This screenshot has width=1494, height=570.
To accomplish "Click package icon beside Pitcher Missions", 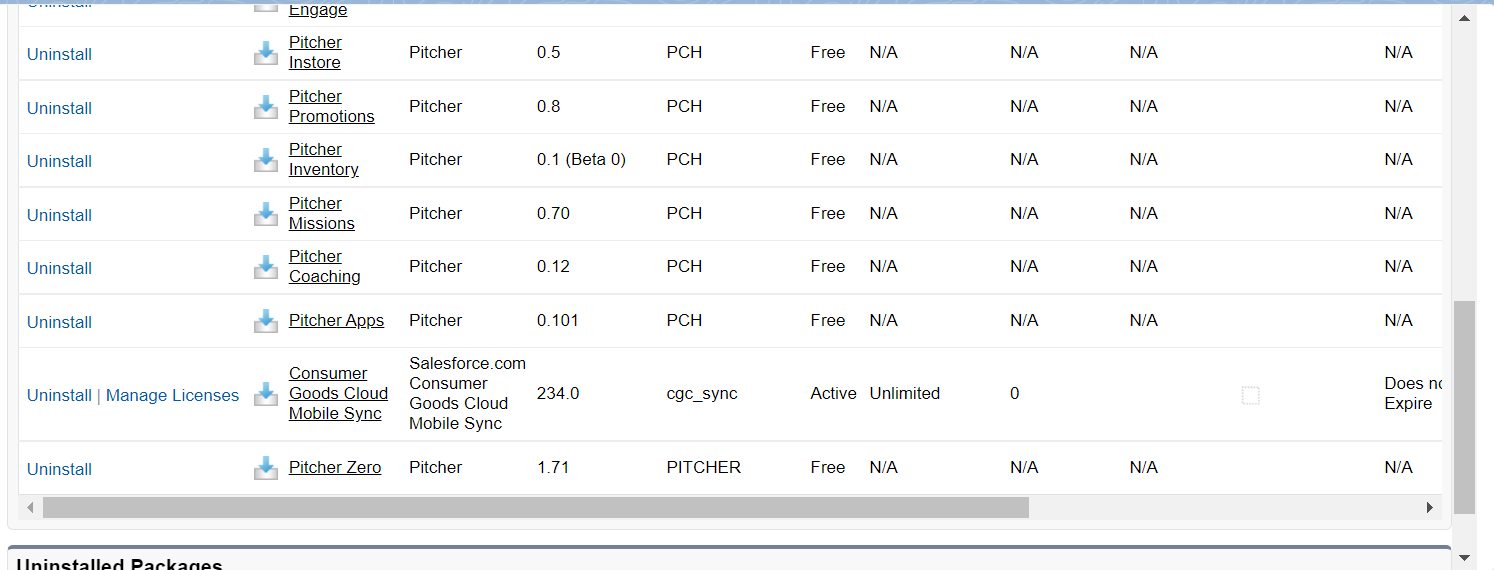I will click(266, 214).
